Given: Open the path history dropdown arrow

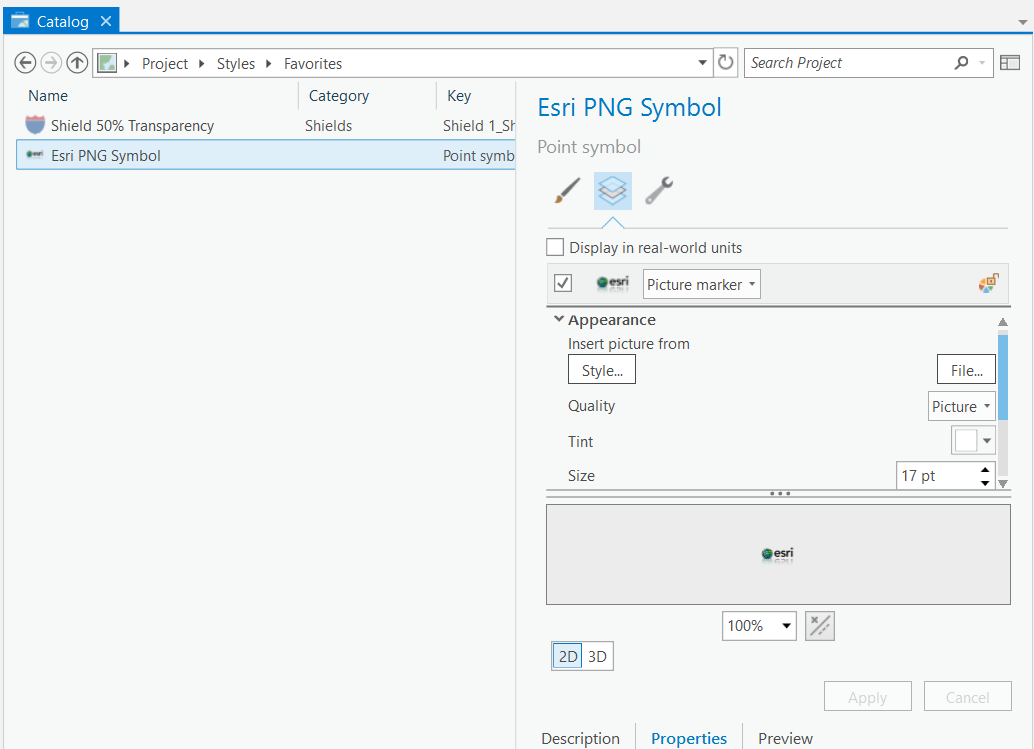Looking at the screenshot, I should tap(702, 63).
